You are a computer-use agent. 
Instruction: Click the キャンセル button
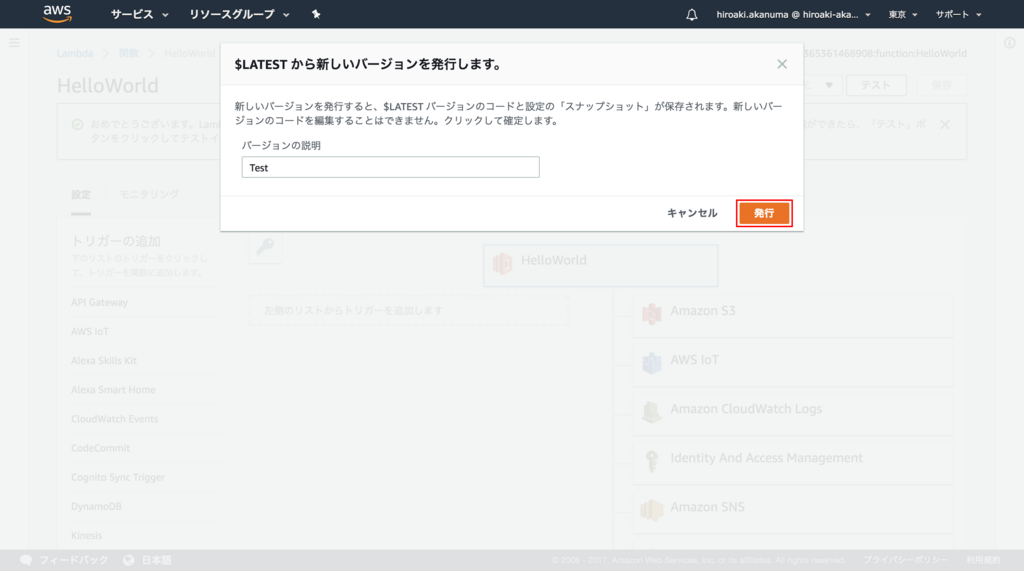coord(692,213)
